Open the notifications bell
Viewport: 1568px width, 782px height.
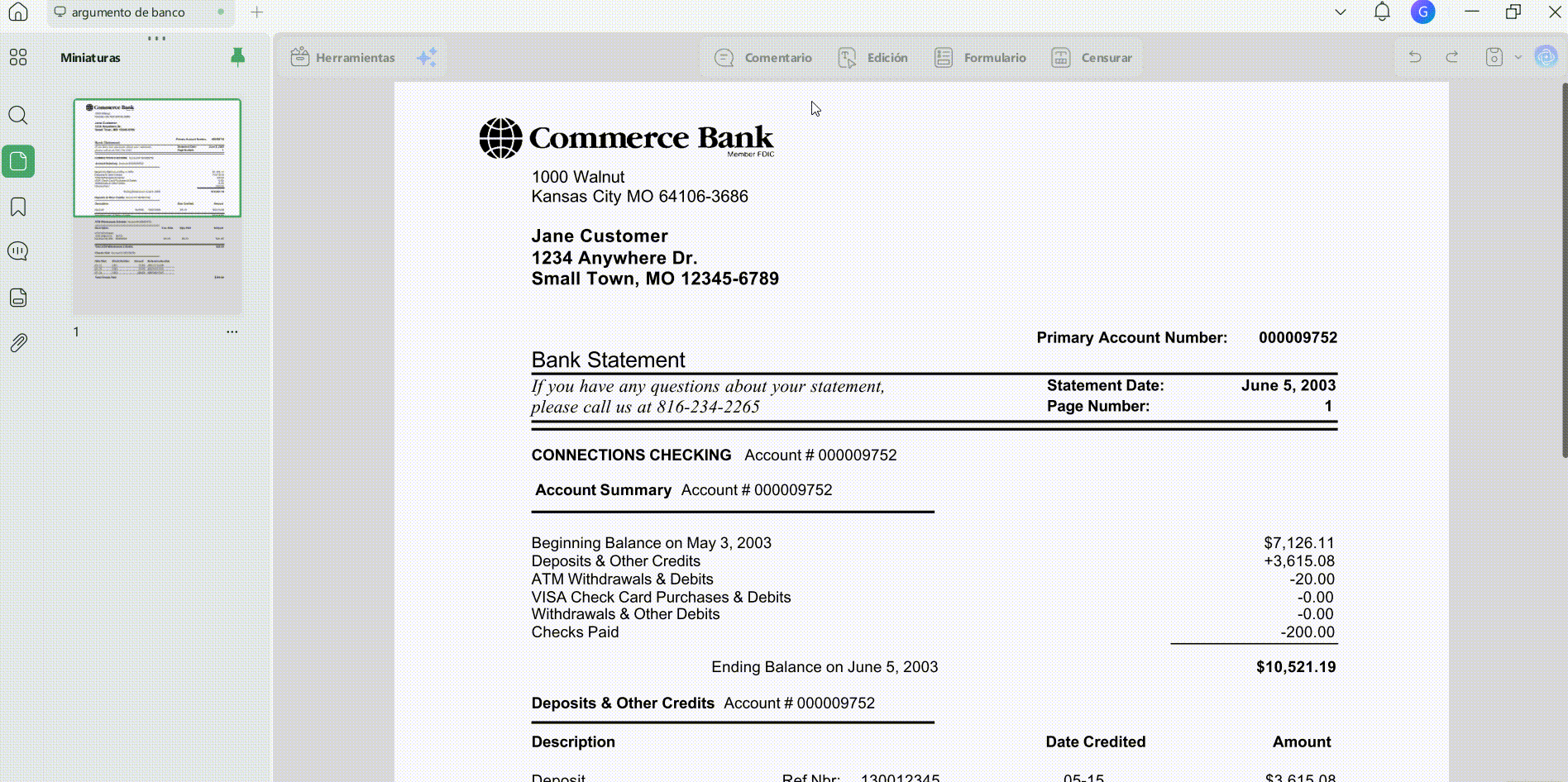click(1382, 12)
